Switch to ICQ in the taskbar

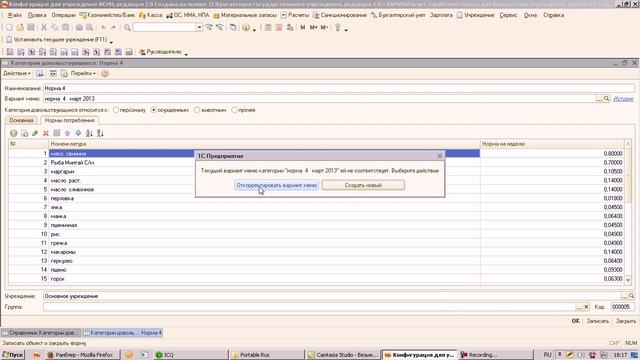[190, 355]
